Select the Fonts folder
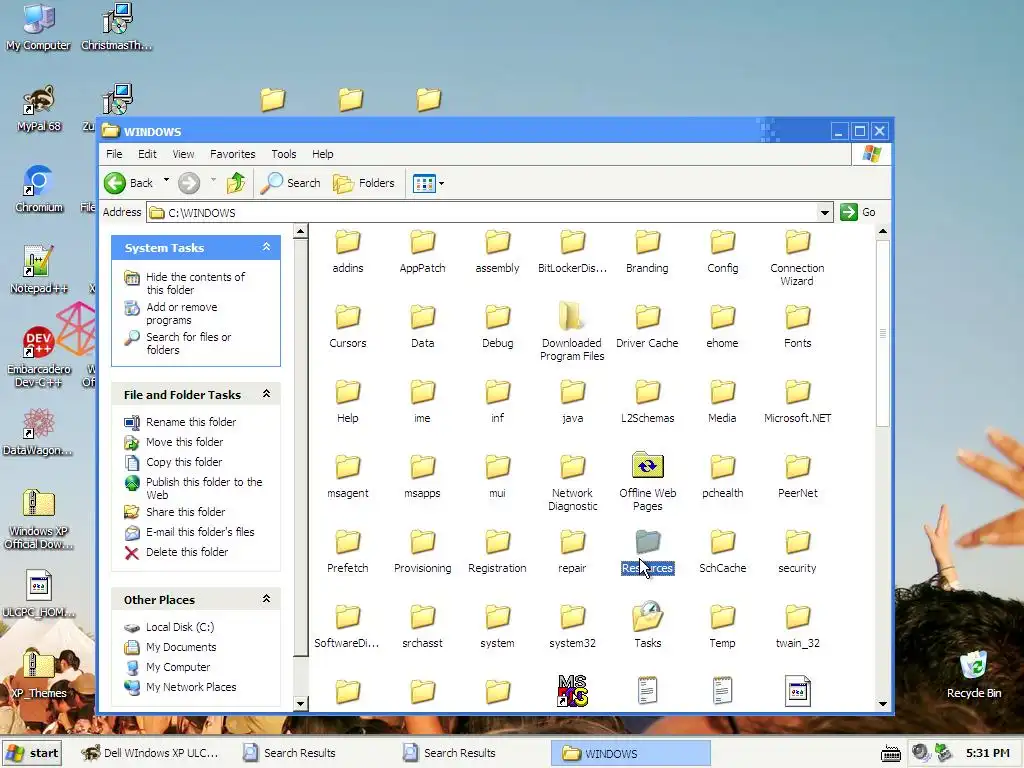This screenshot has height=768, width=1024. 797,327
